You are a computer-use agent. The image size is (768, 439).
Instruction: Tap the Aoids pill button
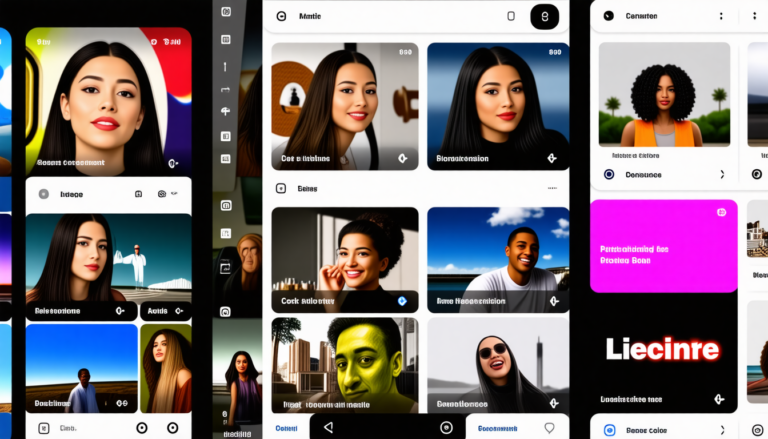166,311
